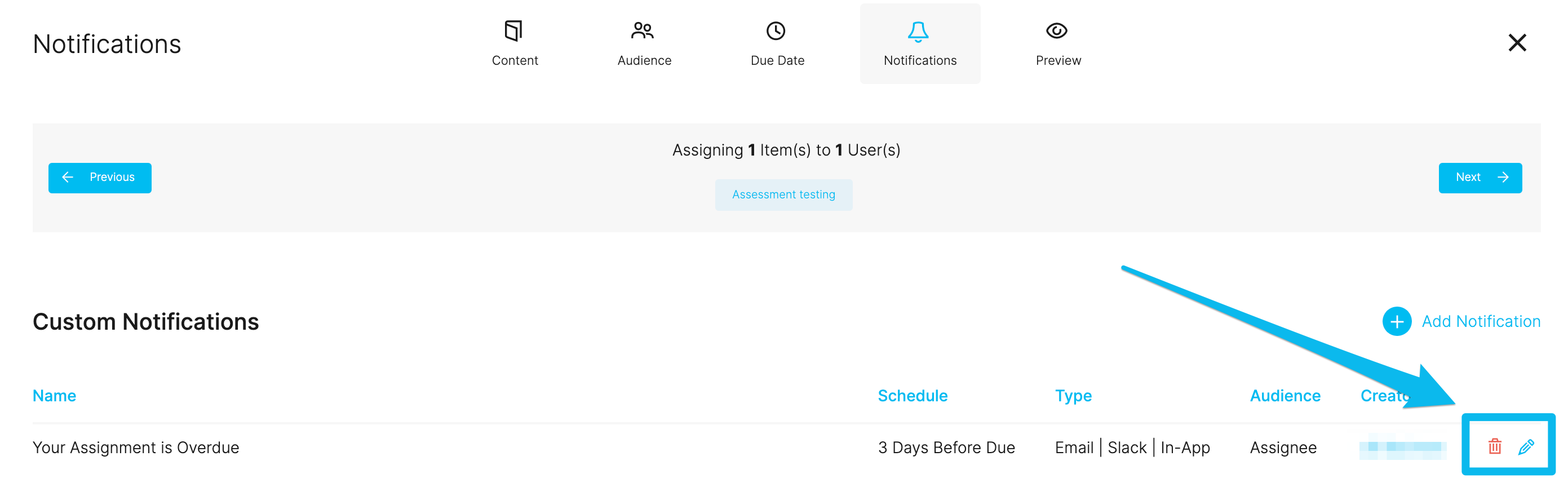Sort by the Type column

(1073, 395)
